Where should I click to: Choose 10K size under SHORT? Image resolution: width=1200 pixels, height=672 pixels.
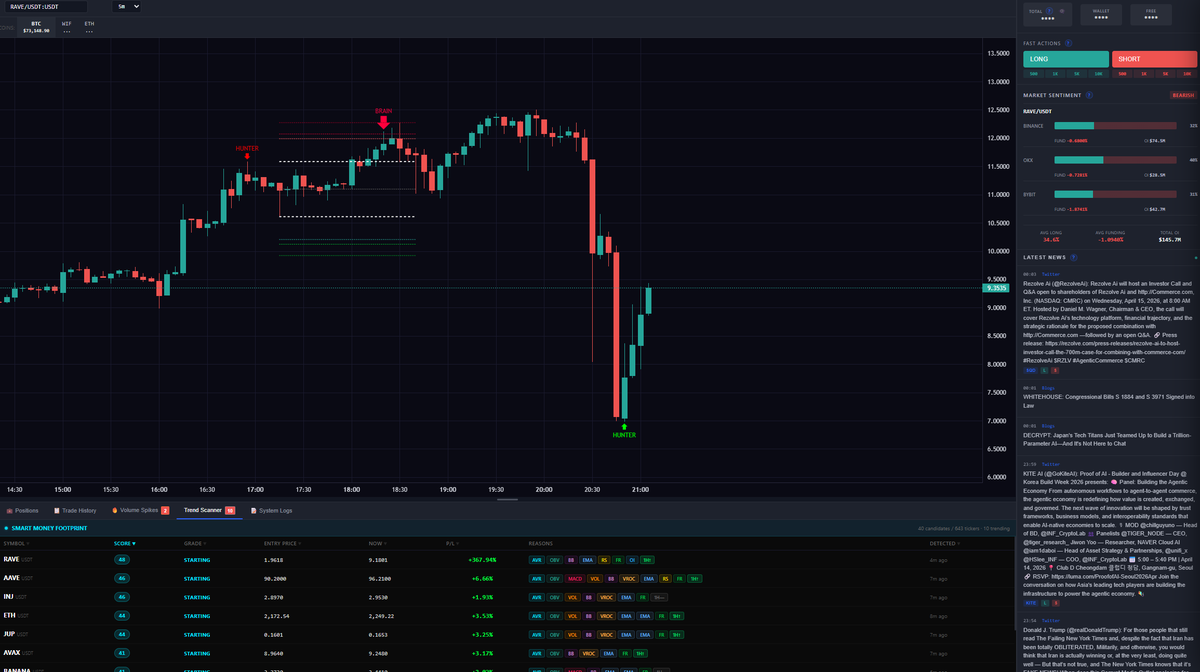pyautogui.click(x=1187, y=74)
